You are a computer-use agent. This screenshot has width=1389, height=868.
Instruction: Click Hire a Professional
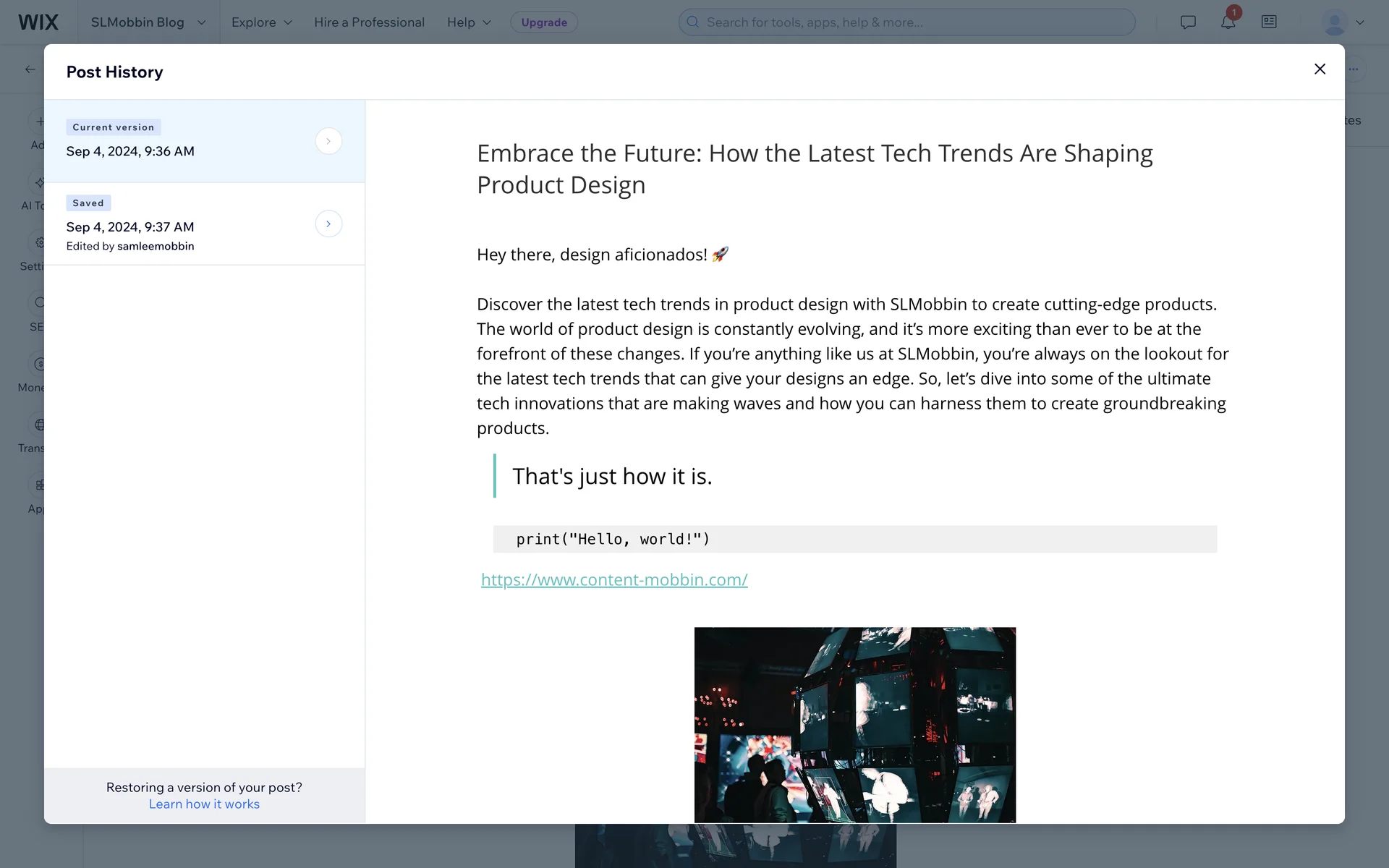369,22
